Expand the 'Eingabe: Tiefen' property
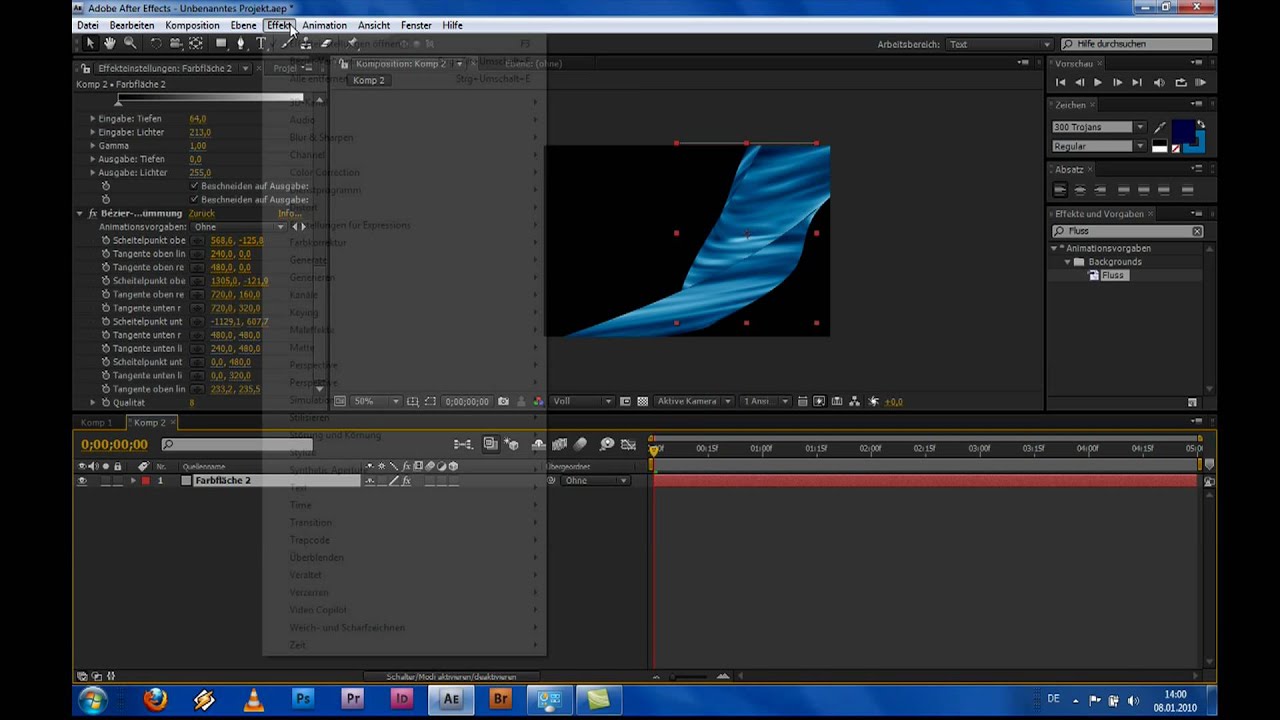1280x720 pixels. coord(93,119)
